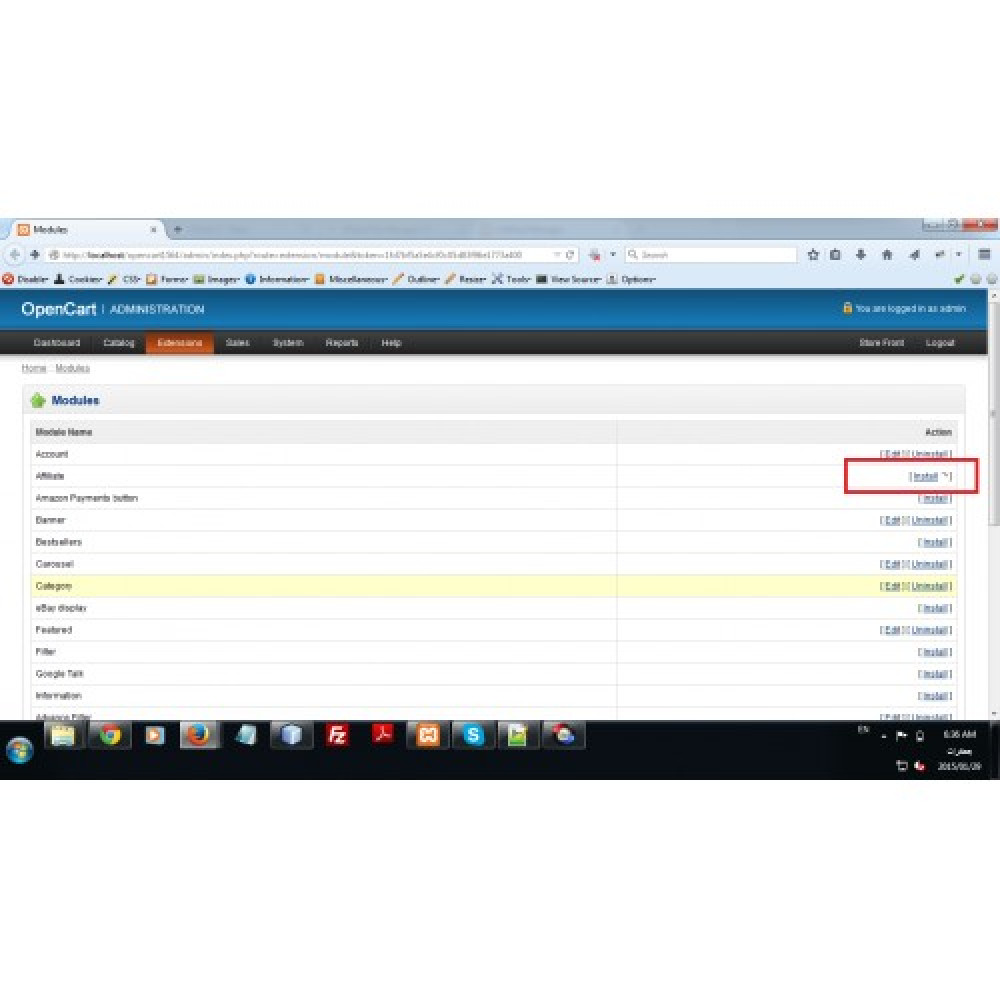Screen dimensions: 1000x1000
Task: Open the Miscellaneous dropdown
Action: tap(351, 279)
